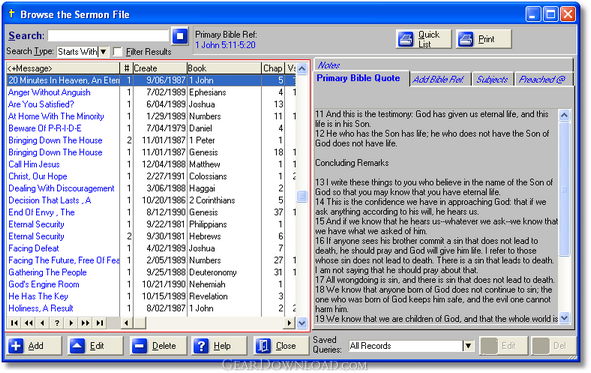Open the Preached @ tab

542,79
